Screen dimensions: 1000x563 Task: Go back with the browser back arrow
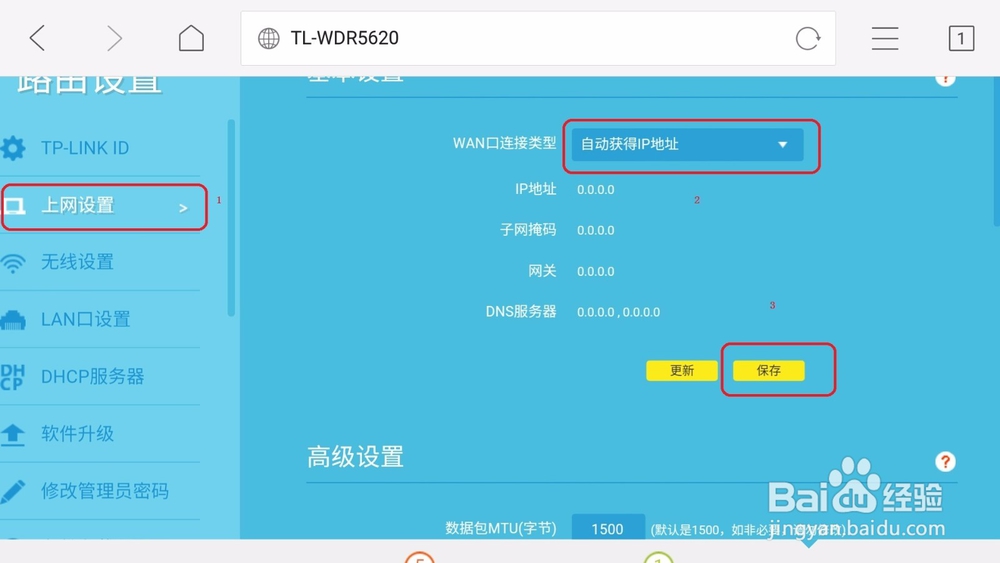coord(37,38)
